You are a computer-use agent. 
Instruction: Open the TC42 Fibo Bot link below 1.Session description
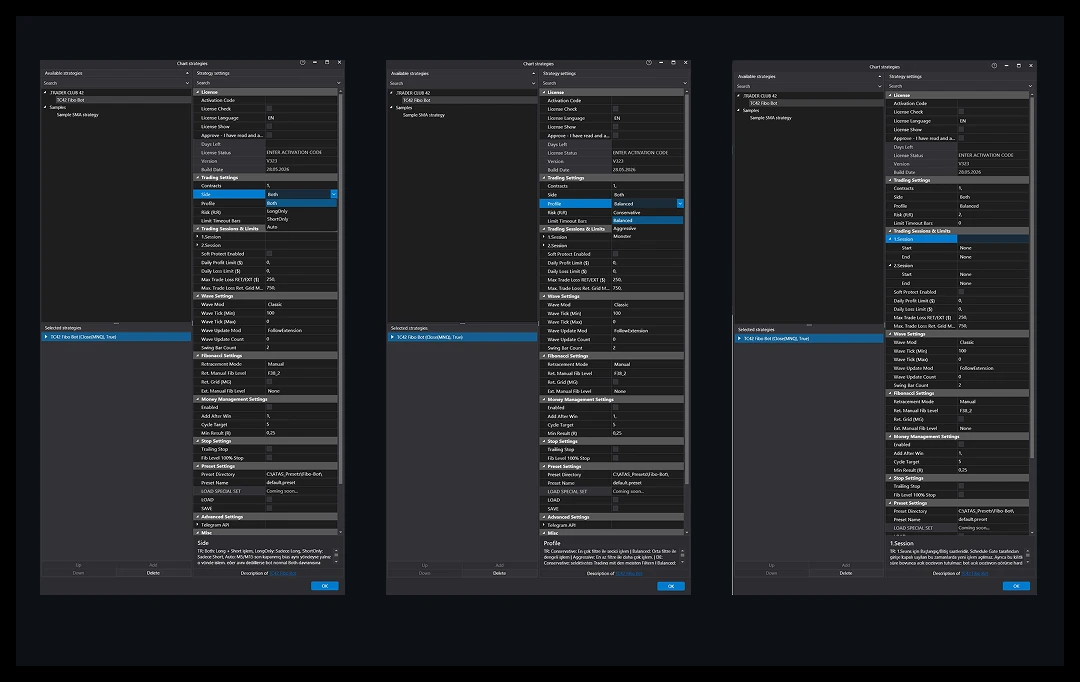tap(975, 573)
